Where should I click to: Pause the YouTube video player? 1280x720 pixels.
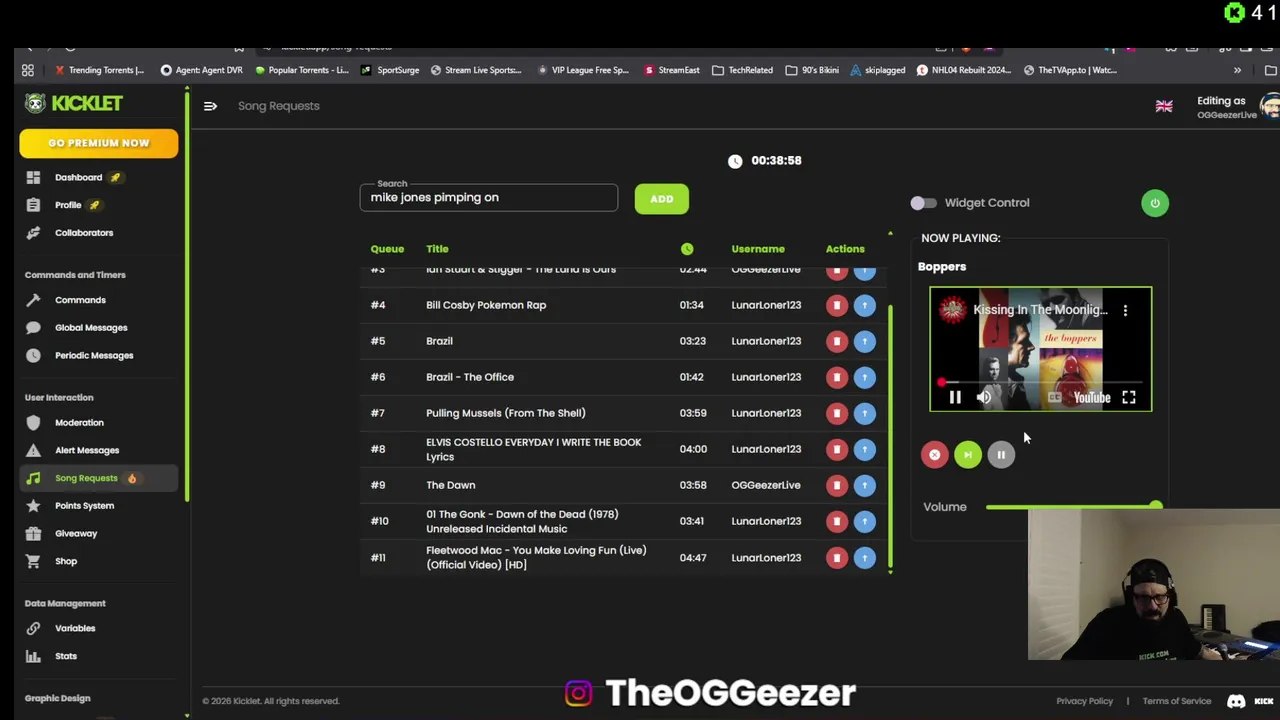[x=955, y=397]
